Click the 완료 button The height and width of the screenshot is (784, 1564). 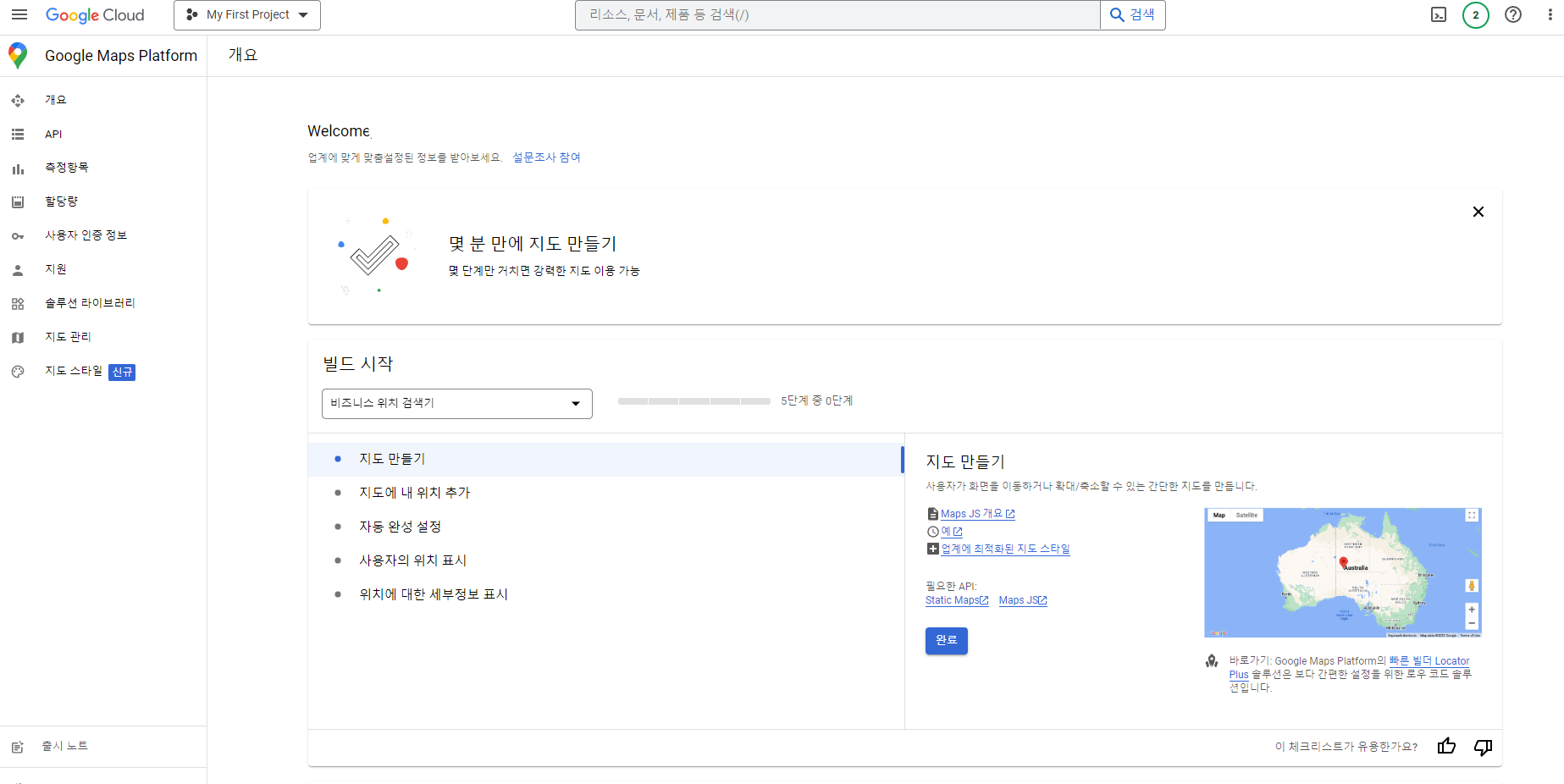[x=946, y=641]
